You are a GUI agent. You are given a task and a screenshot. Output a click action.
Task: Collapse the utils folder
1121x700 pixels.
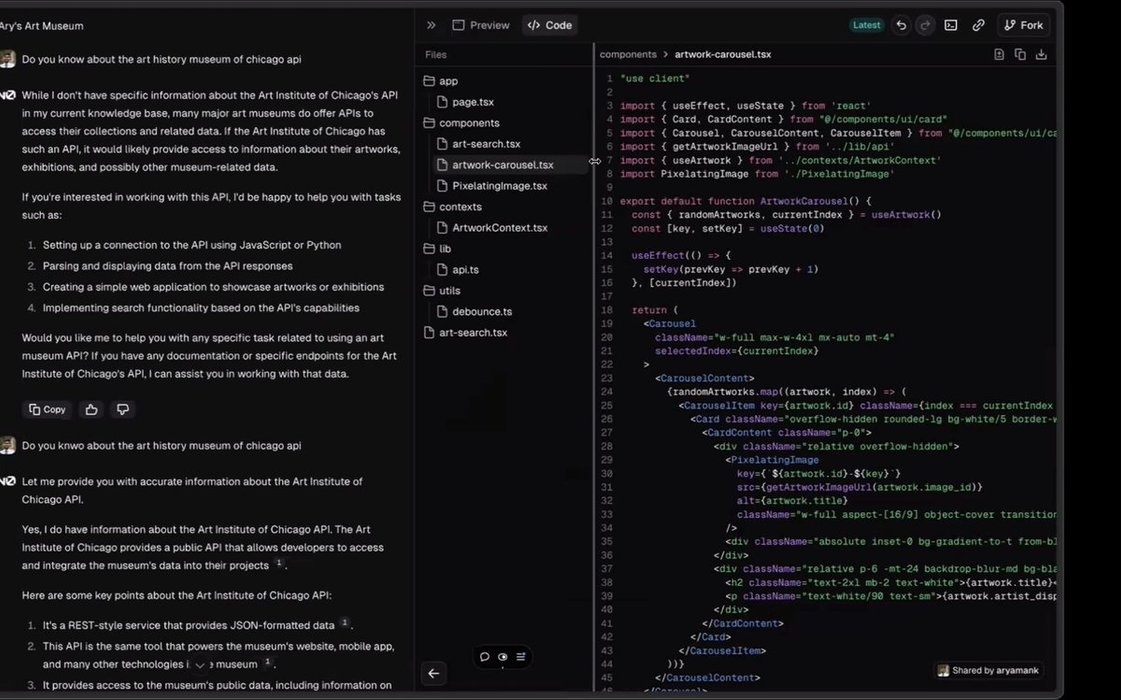[x=442, y=290]
